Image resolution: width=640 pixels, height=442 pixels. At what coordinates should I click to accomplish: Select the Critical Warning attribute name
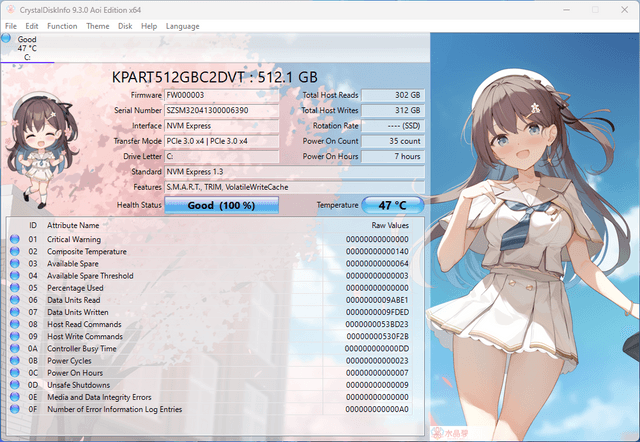click(74, 239)
